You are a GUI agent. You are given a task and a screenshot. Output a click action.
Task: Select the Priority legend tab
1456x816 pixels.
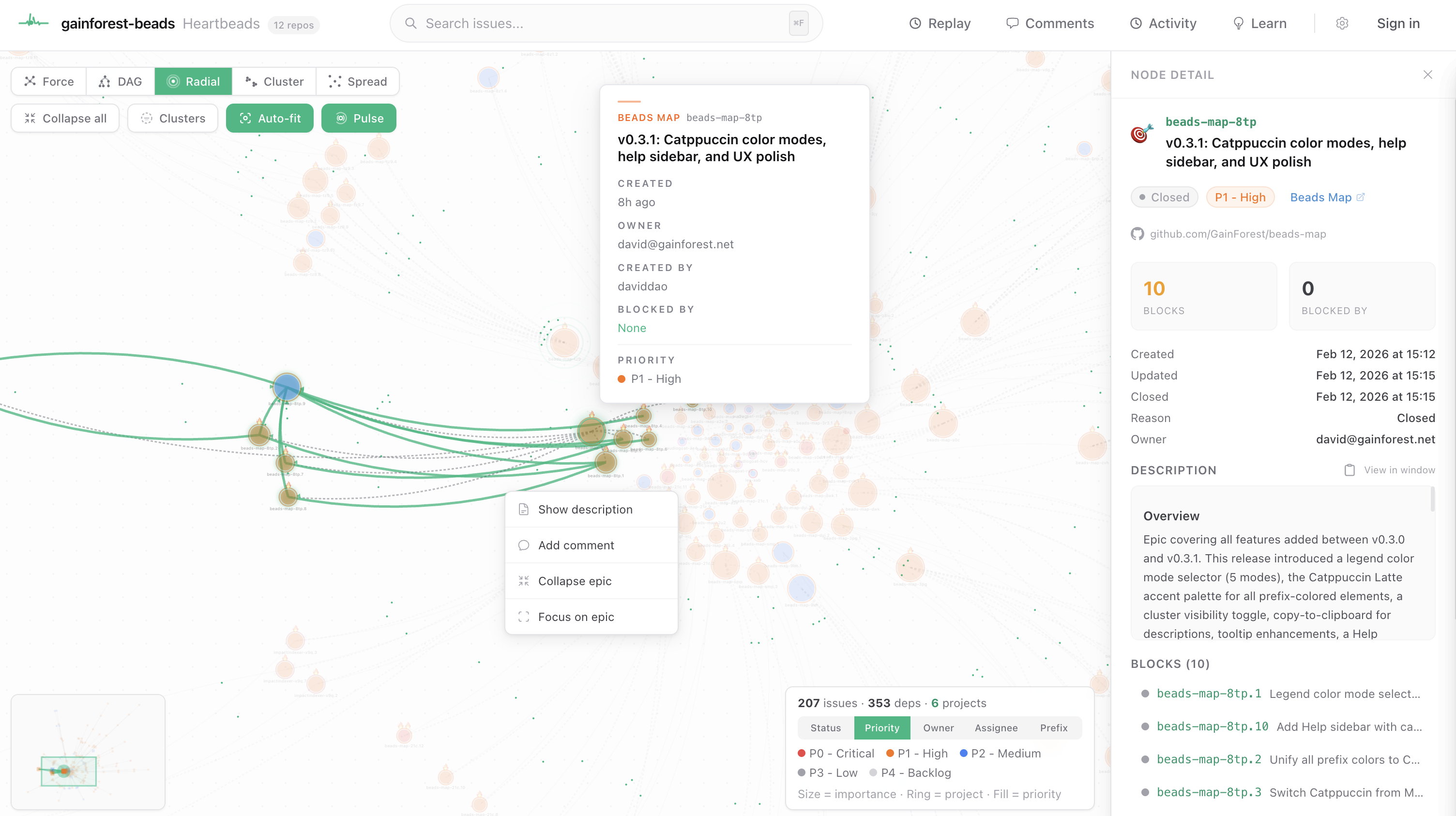tap(882, 728)
